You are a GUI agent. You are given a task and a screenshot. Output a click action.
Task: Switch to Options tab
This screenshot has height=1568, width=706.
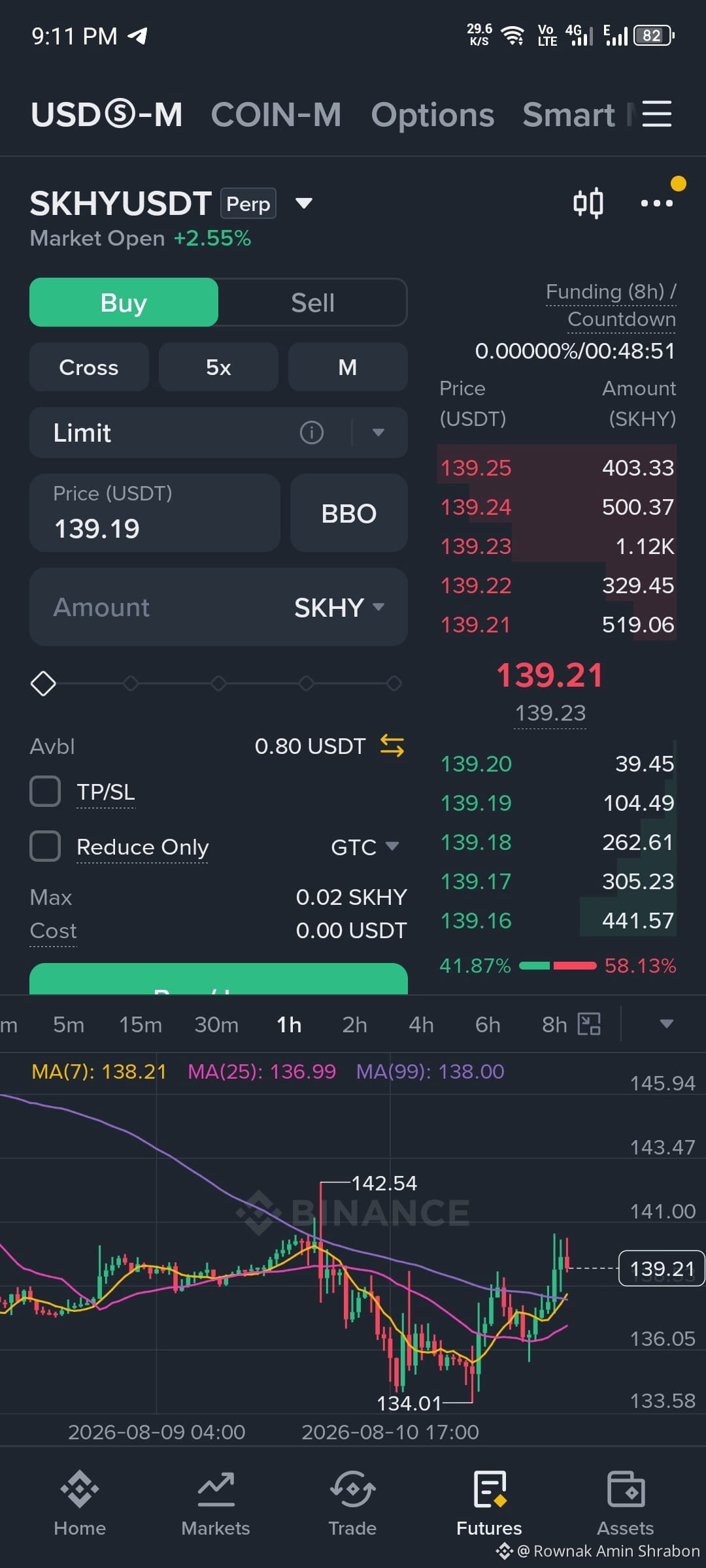click(x=432, y=115)
